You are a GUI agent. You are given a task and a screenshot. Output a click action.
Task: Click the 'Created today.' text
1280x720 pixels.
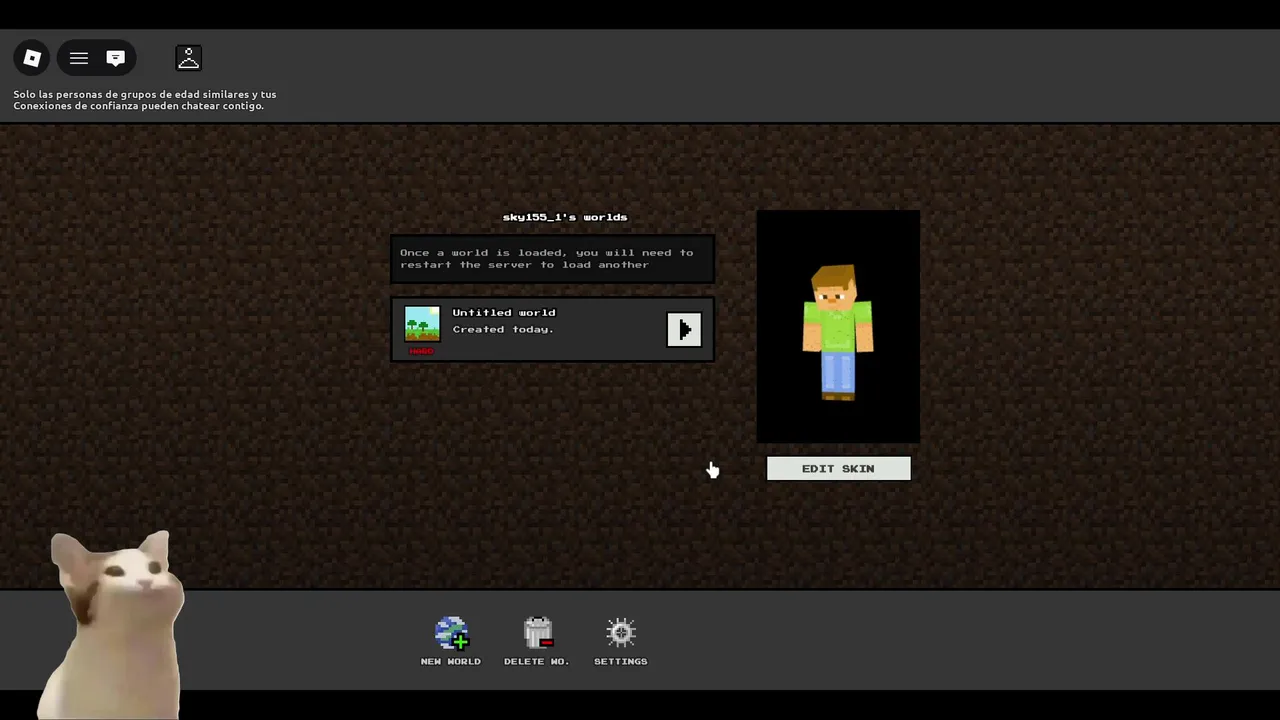tap(503, 329)
